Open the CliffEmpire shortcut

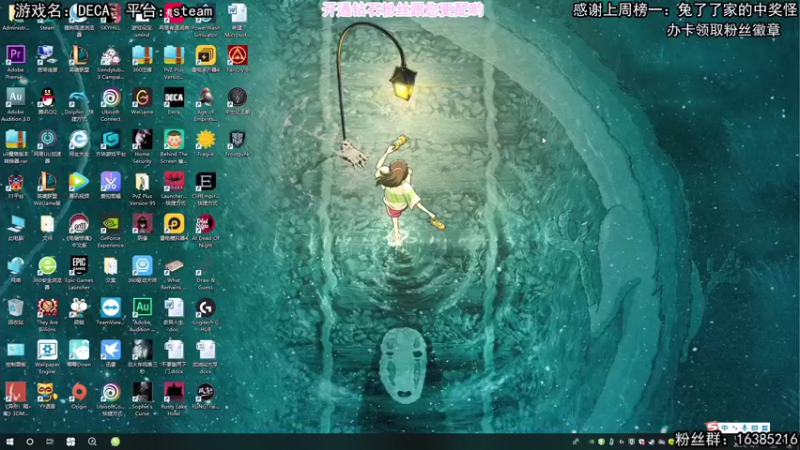(206, 189)
